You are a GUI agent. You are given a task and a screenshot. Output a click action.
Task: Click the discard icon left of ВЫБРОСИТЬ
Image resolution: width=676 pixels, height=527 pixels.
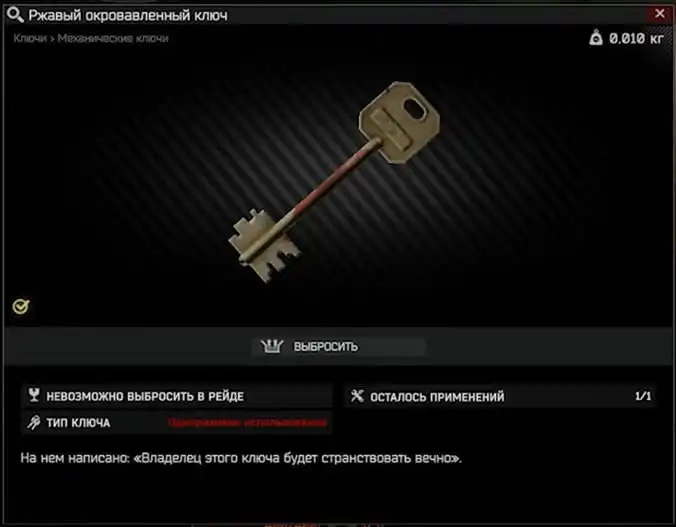tap(272, 346)
